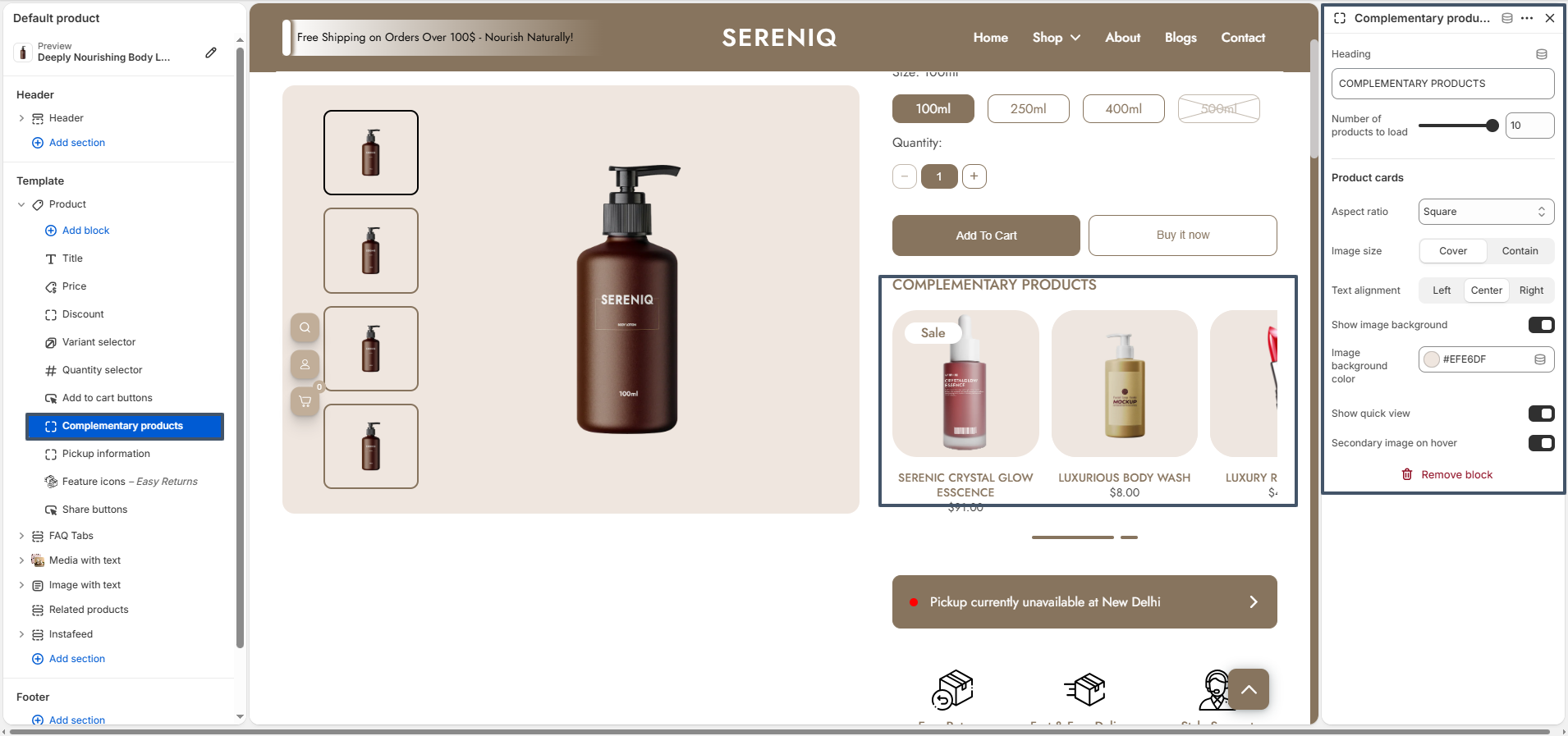This screenshot has width=1568, height=736.
Task: Toggle Show image background switch
Action: (1541, 325)
